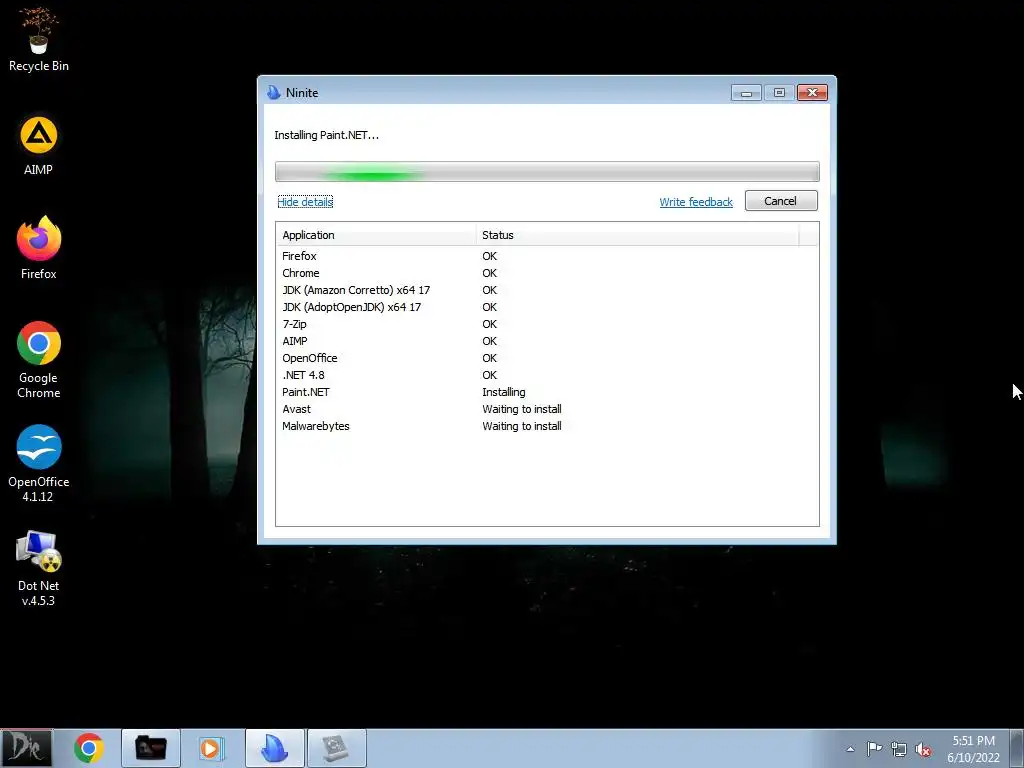Open the folder icon in taskbar
The height and width of the screenshot is (768, 1024).
pos(150,748)
